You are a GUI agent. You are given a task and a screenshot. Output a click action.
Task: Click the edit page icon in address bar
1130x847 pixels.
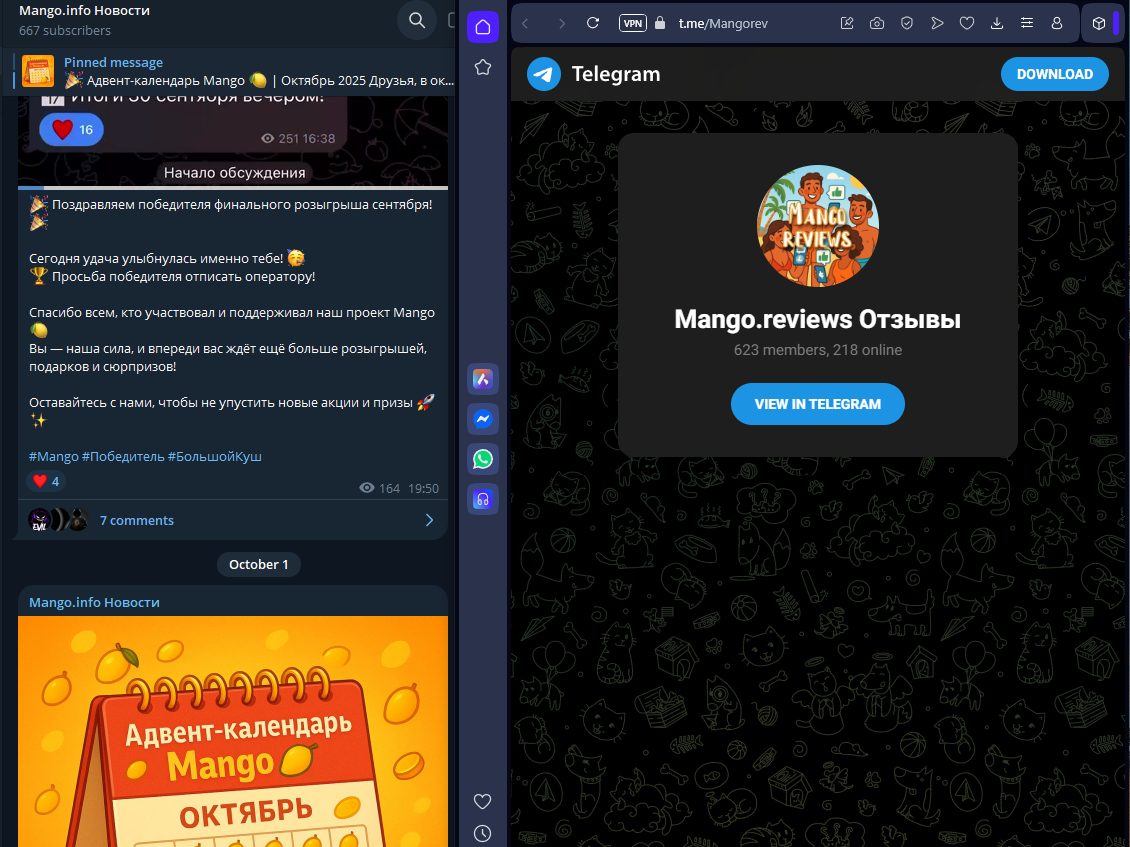click(847, 23)
